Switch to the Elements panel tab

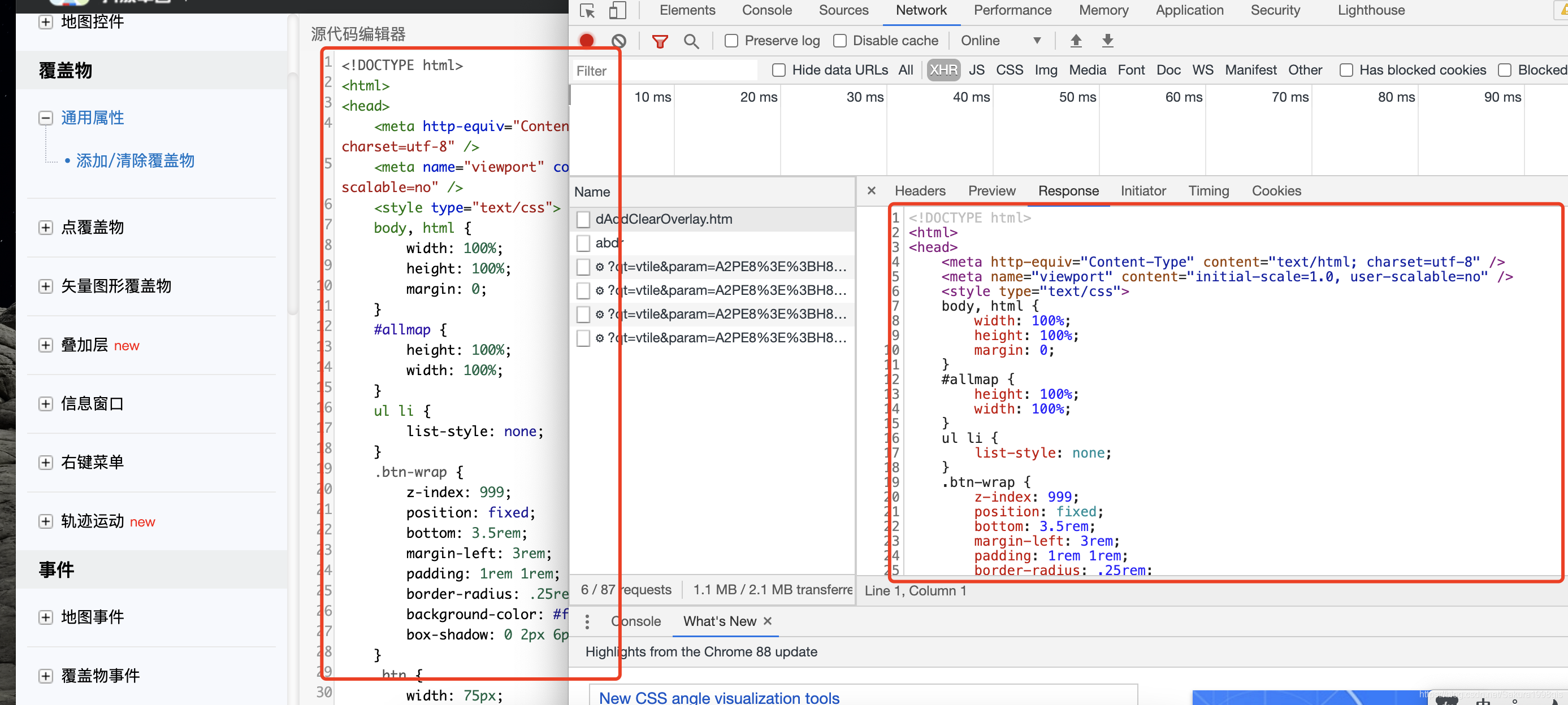click(x=687, y=10)
